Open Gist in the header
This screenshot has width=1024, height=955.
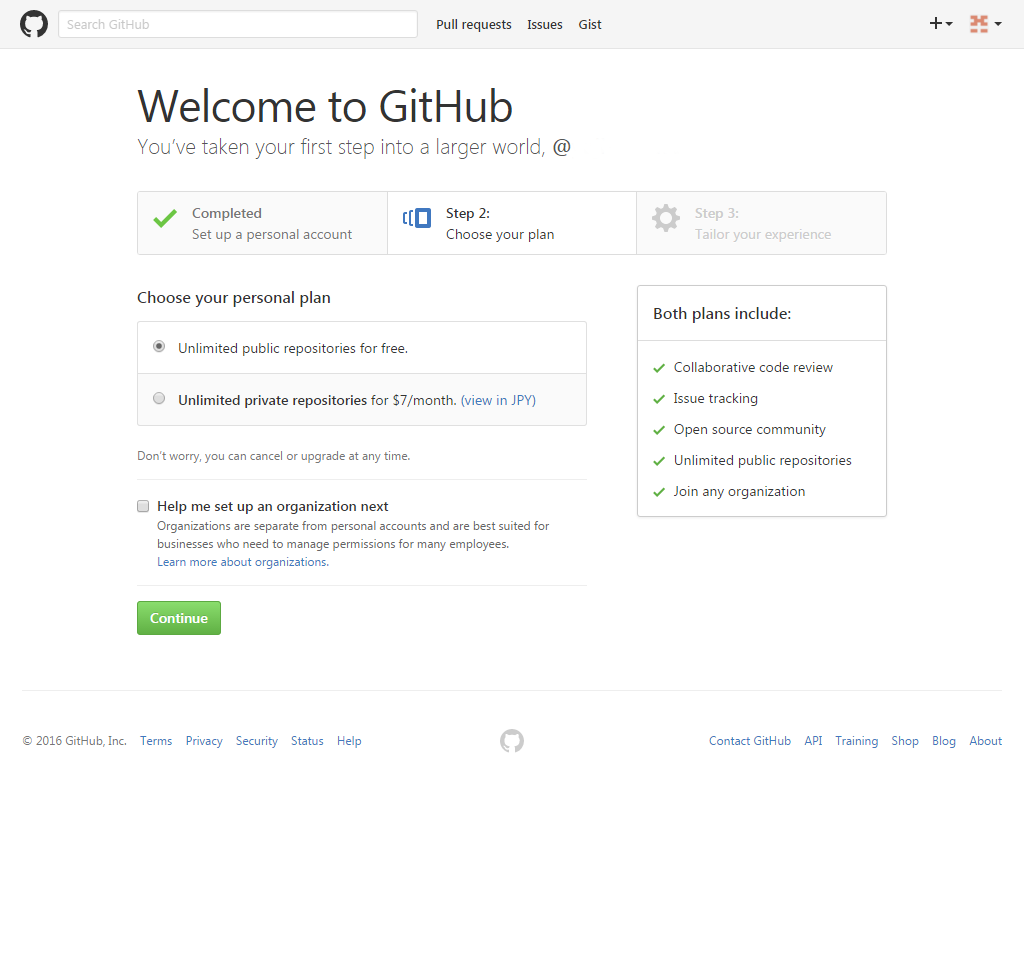(x=590, y=24)
